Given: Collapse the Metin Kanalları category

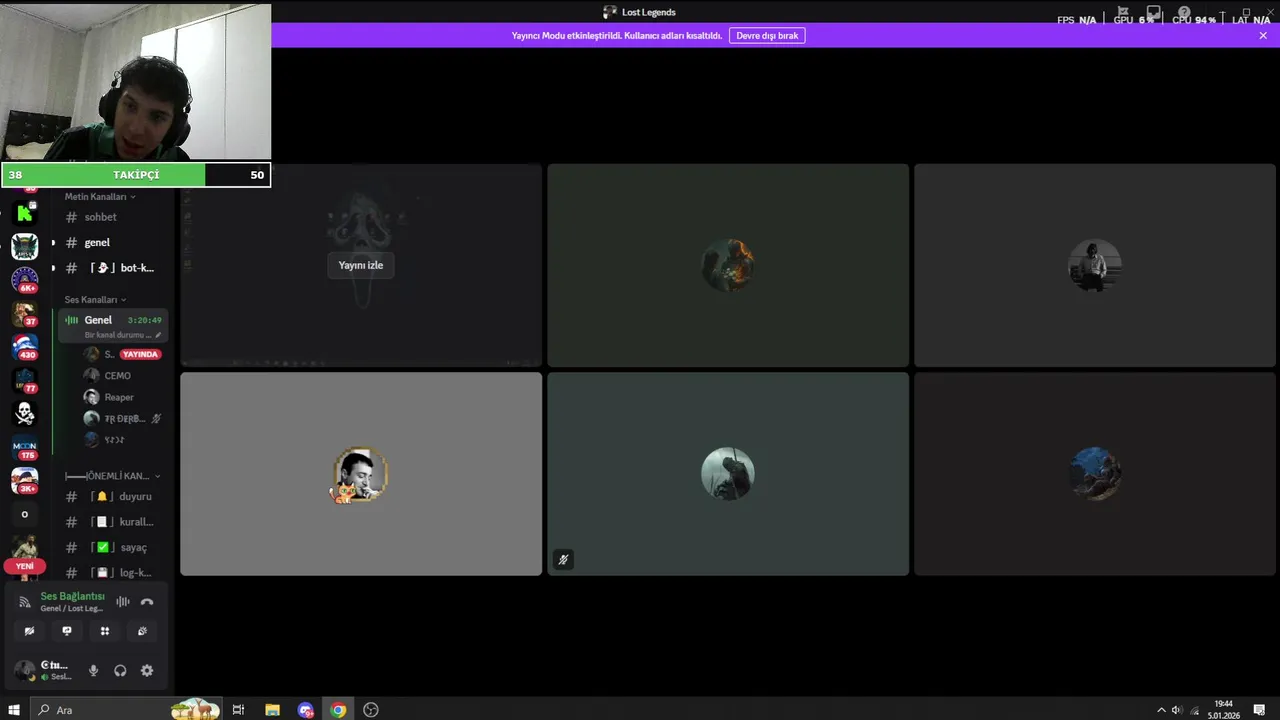Looking at the screenshot, I should pyautogui.click(x=100, y=197).
